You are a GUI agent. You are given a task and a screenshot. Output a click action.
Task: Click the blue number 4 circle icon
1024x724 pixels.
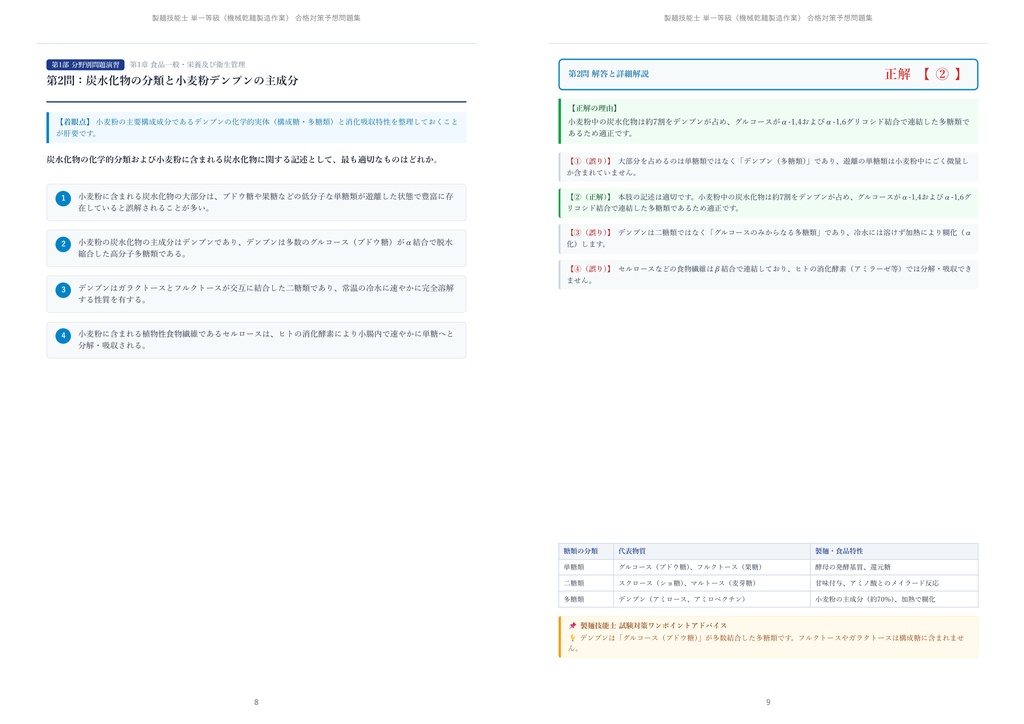(63, 336)
